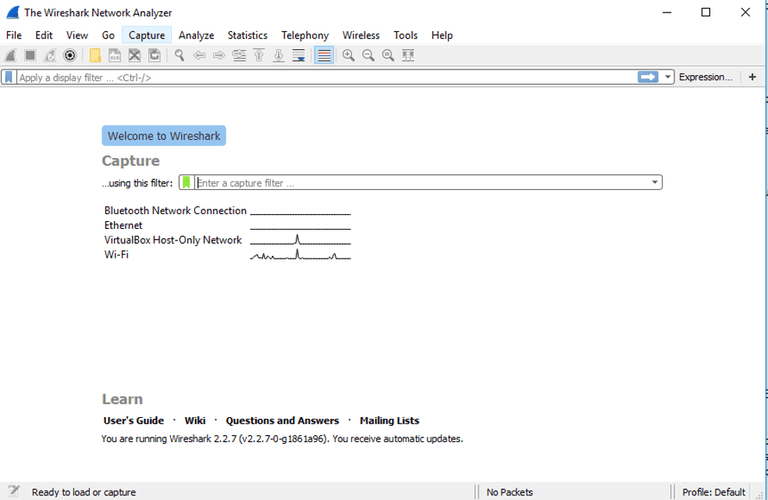The image size is (768, 500).
Task: Minimize the Wireshark window
Action: click(x=667, y=12)
